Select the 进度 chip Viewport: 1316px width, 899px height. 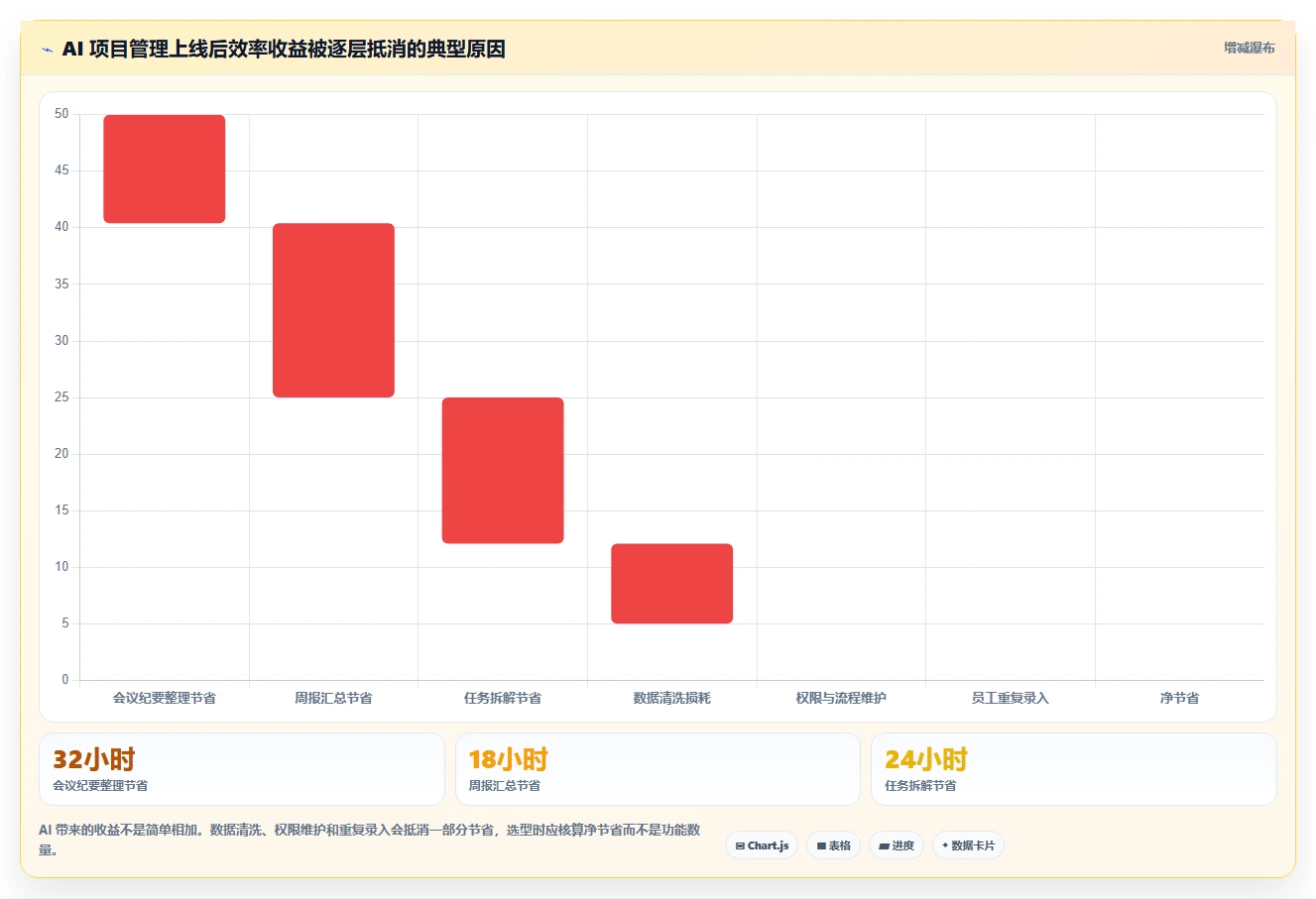(x=897, y=845)
